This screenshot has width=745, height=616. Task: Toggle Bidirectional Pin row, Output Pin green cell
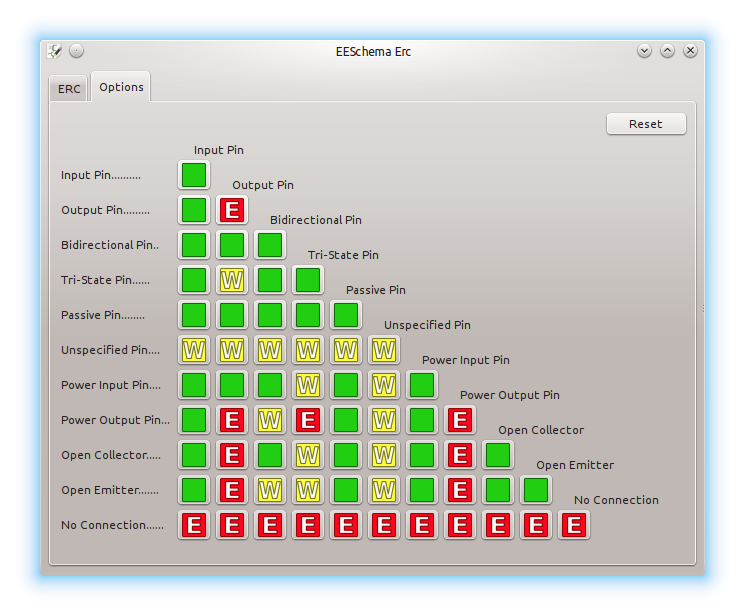point(232,245)
